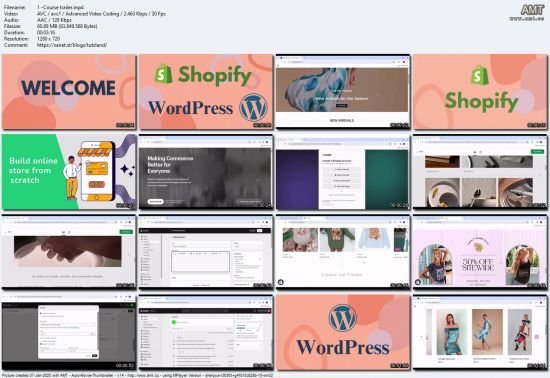Viewport: 550px width, 378px height.
Task: Select the admin product editor thumbnail
Action: tap(206, 252)
